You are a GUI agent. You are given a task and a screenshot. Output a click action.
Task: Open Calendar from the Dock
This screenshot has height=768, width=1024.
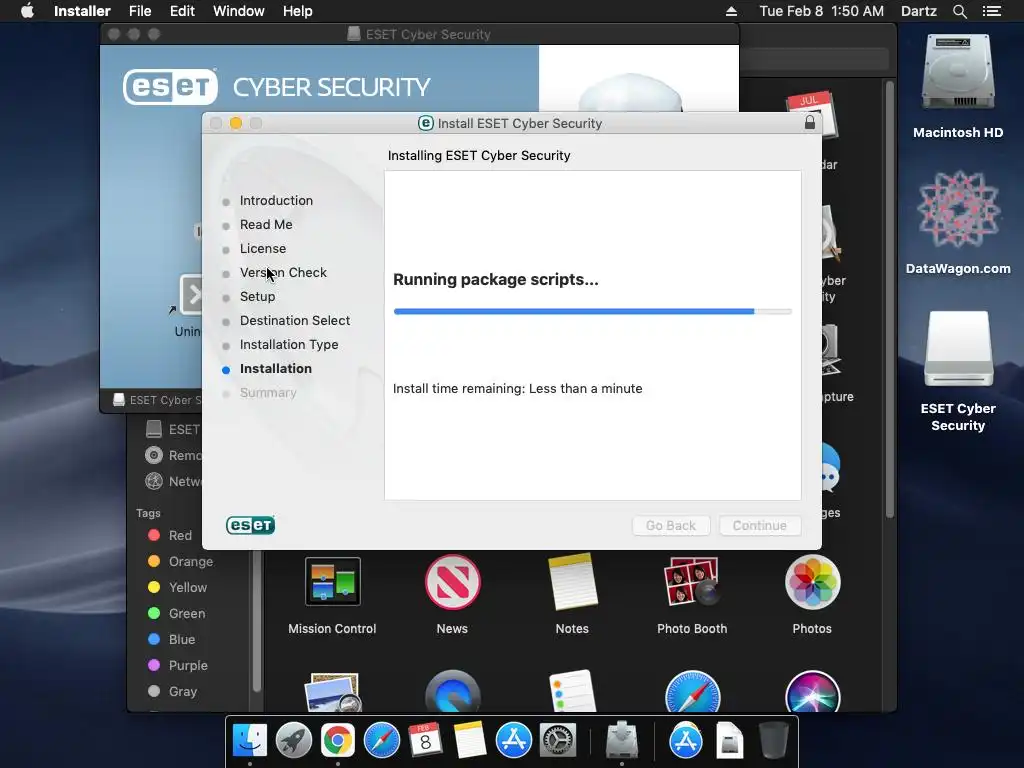click(x=425, y=741)
